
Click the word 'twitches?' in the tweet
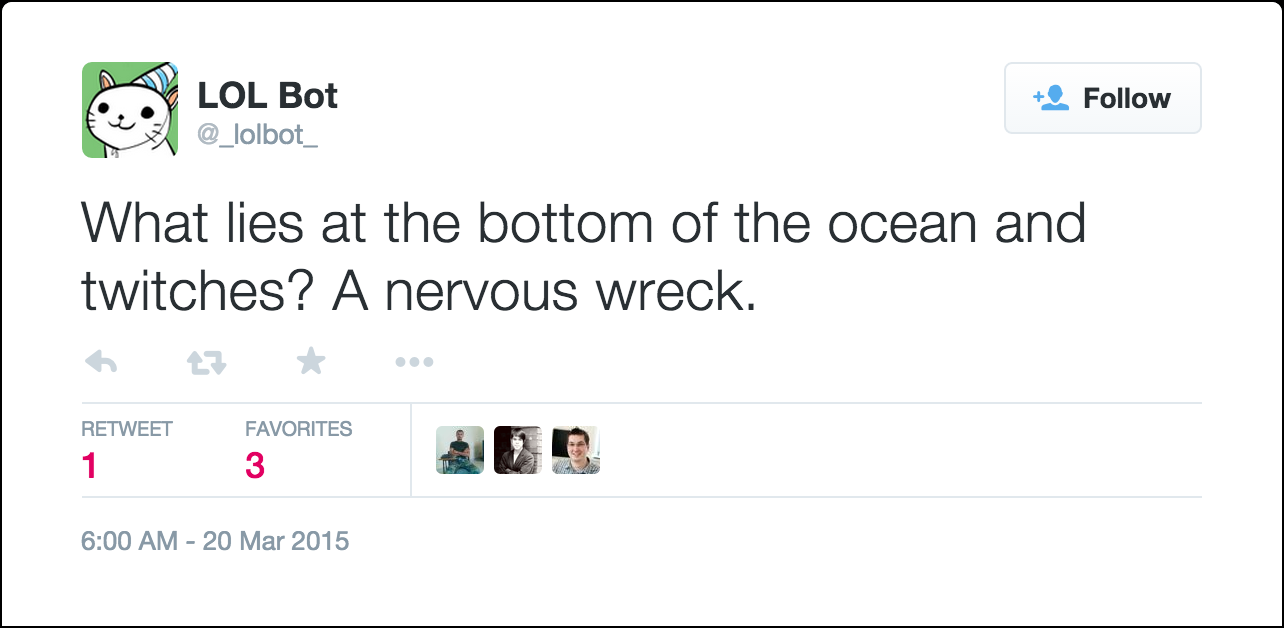[x=200, y=290]
